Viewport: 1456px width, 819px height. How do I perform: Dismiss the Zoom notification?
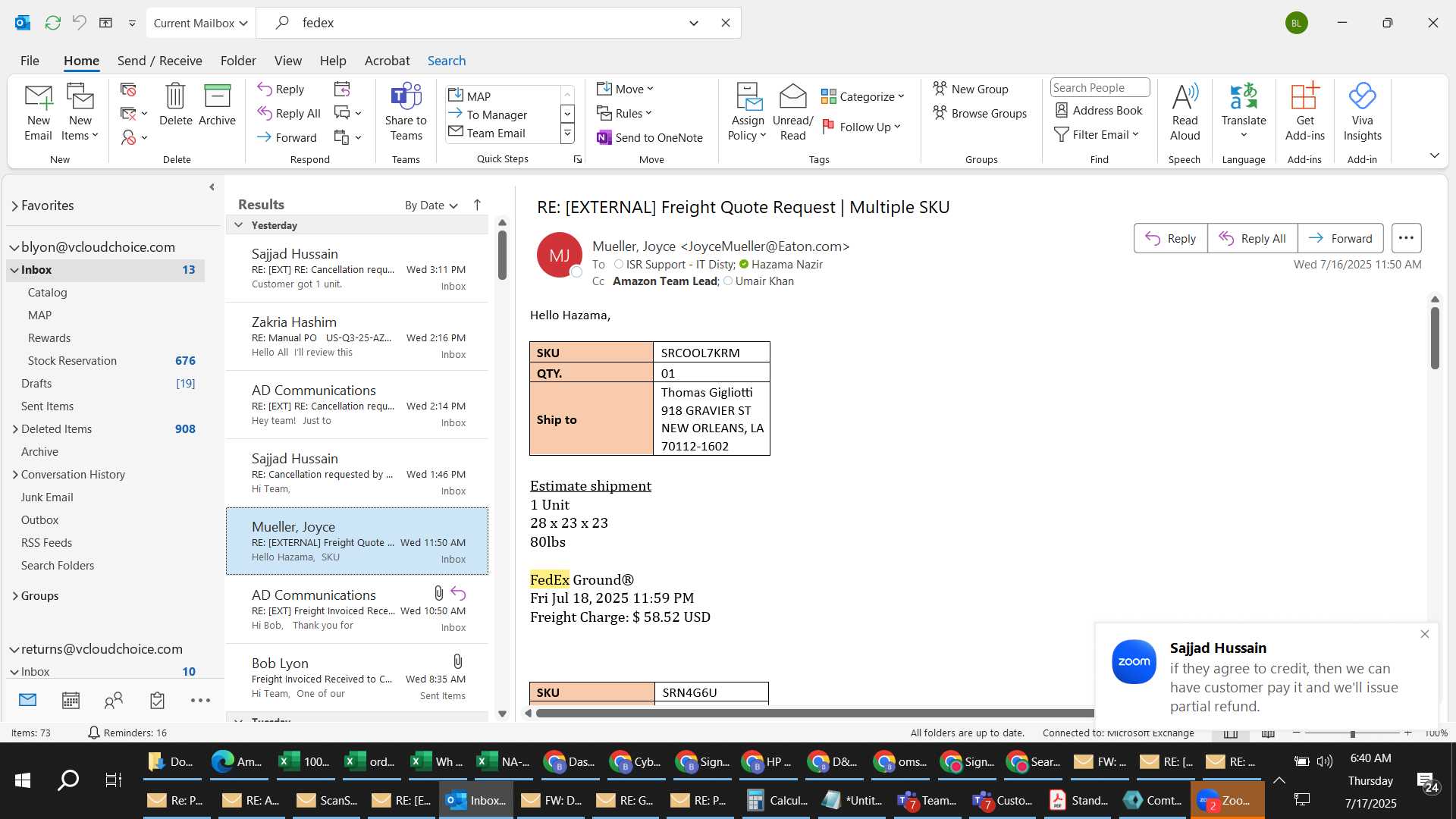click(1424, 634)
